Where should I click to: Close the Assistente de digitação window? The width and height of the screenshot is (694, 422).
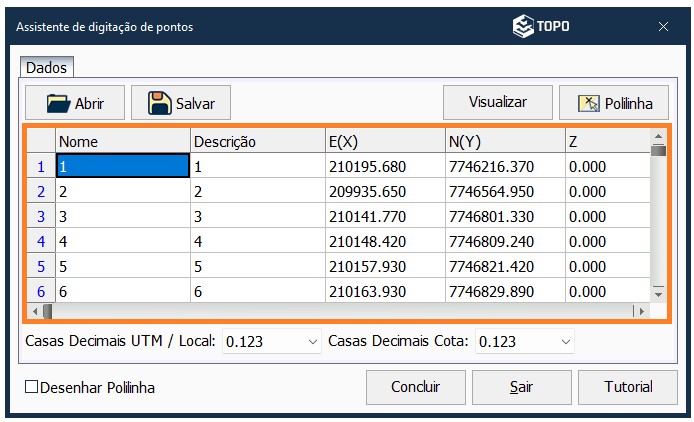662,27
